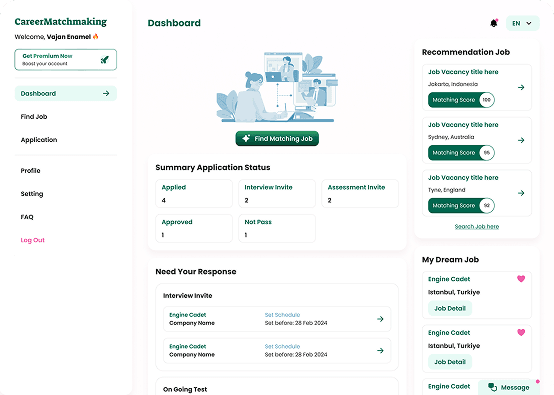
Task: Click Matching Score badge for Tyne job
Action: (461, 206)
